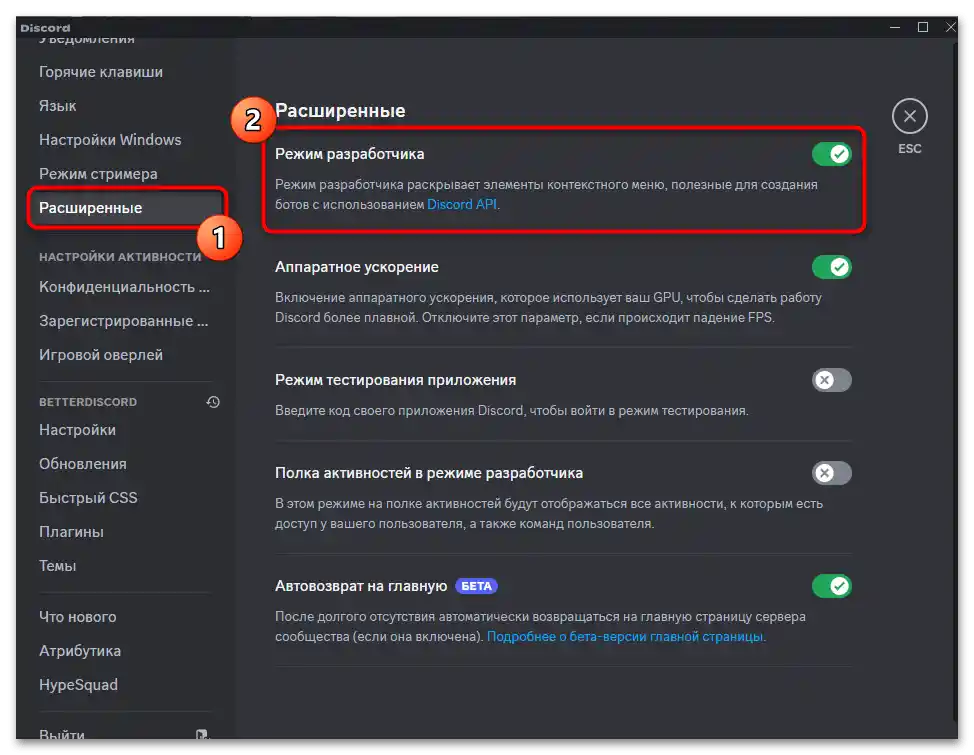Enable Режим тестирования приложения
Viewport: 974px width, 755px height.
[x=831, y=380]
